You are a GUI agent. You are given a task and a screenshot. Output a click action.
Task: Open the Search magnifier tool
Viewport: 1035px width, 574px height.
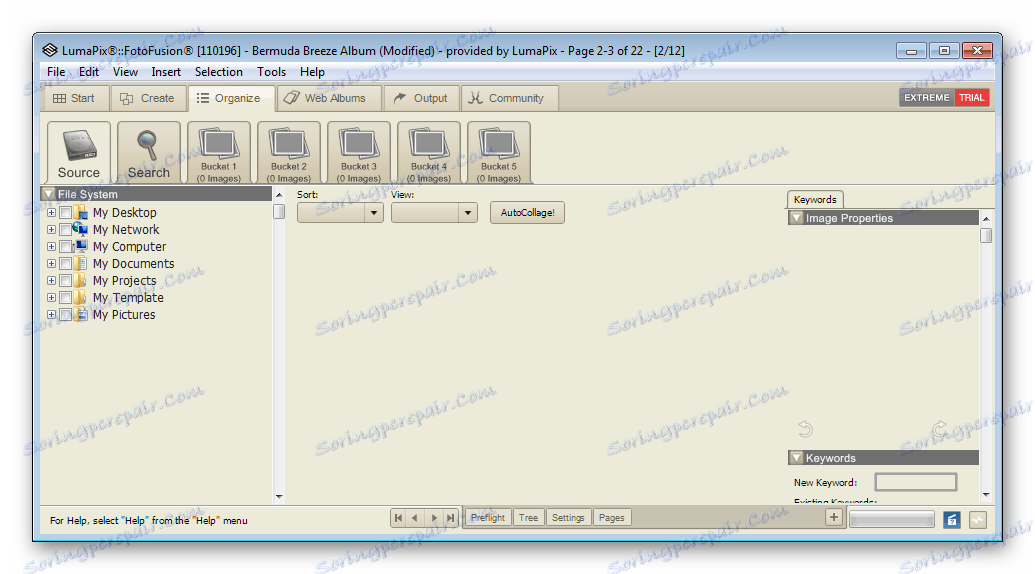tap(149, 152)
